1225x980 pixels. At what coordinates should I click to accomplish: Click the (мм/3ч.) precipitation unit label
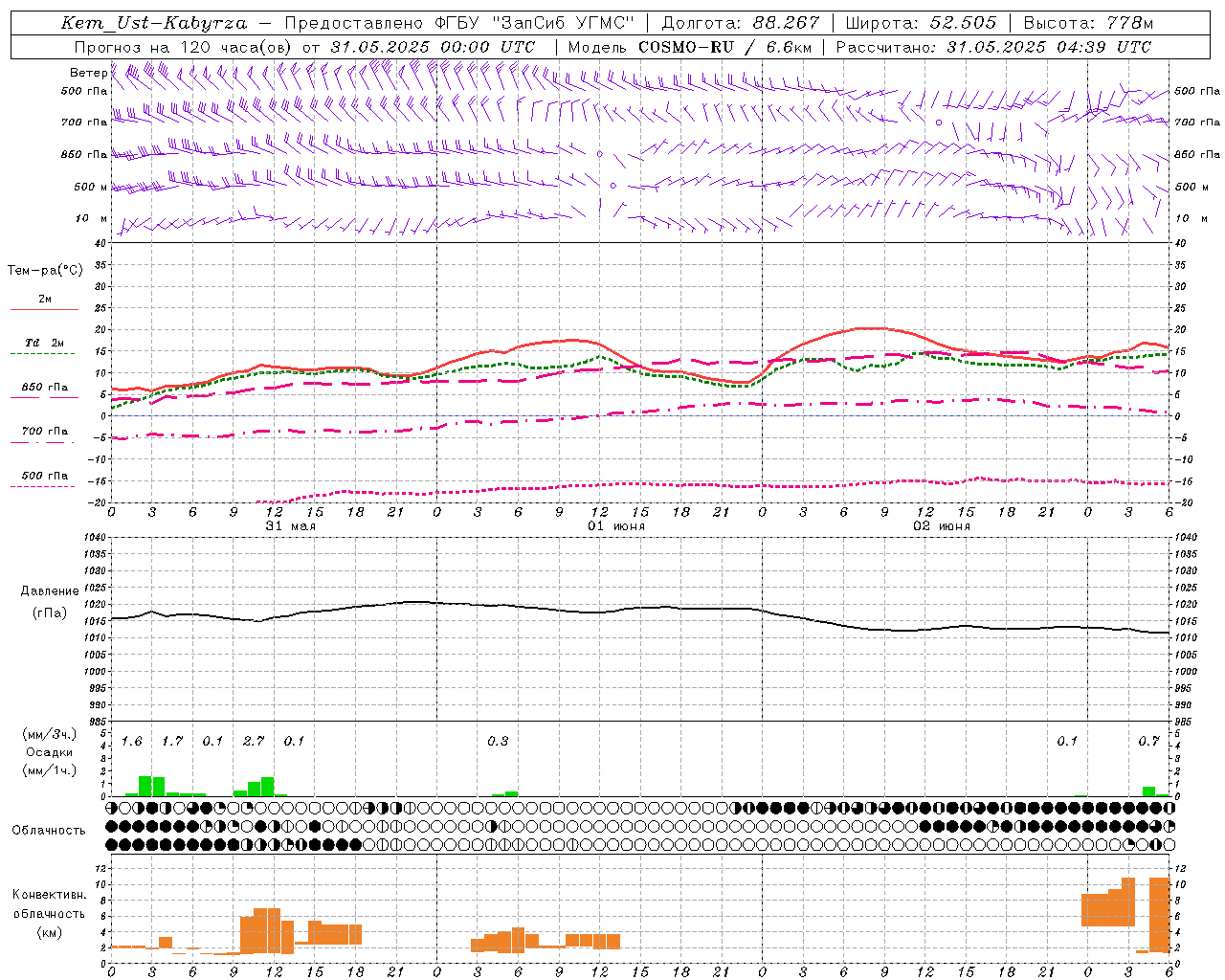50,734
